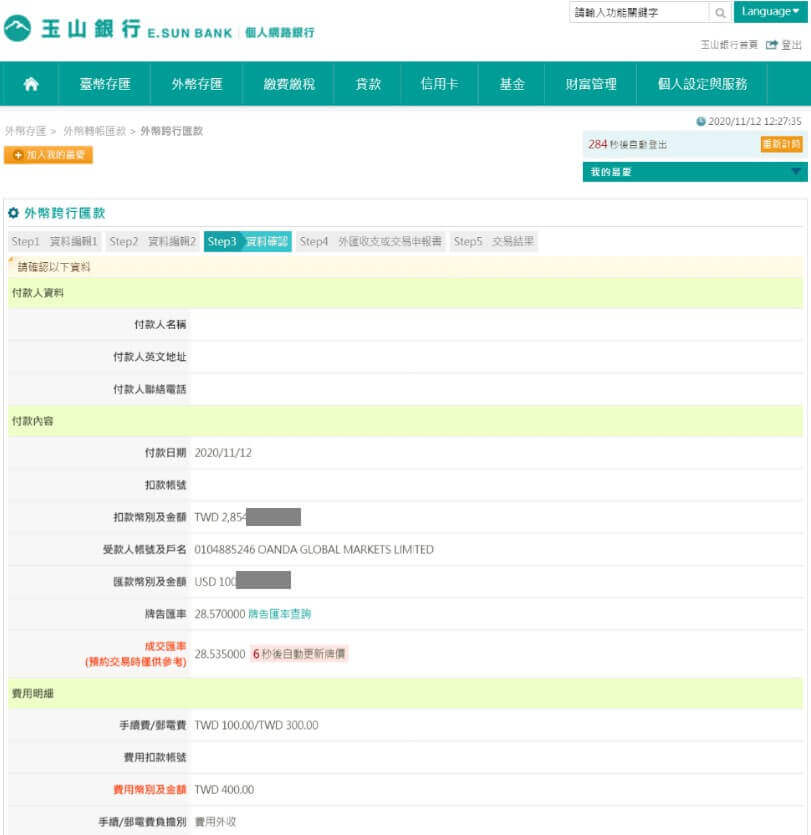Screen dimensions: 811x835
Task: Click the home icon in navigation bar
Action: [30, 84]
